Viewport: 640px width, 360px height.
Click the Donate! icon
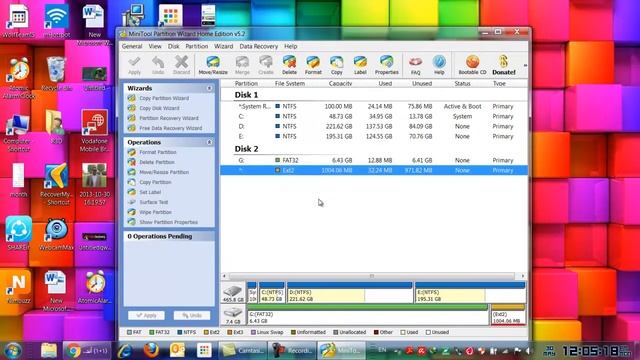504,65
